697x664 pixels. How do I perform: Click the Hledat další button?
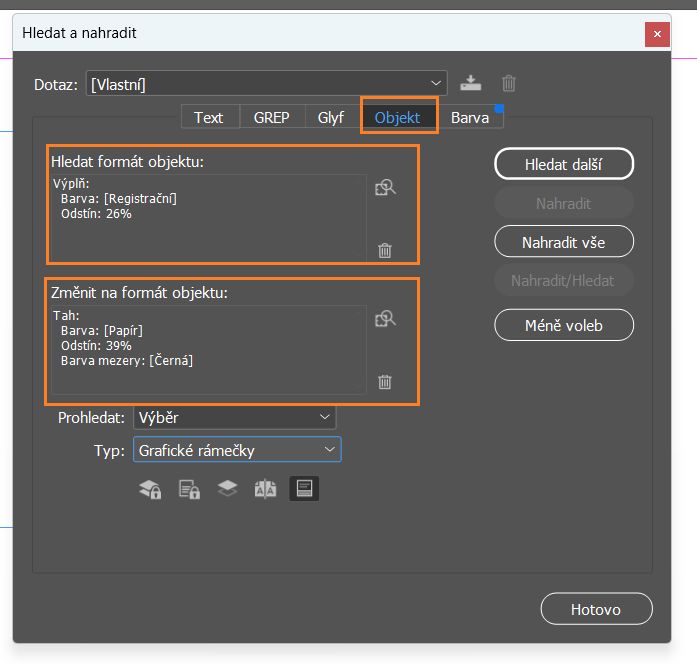[564, 164]
